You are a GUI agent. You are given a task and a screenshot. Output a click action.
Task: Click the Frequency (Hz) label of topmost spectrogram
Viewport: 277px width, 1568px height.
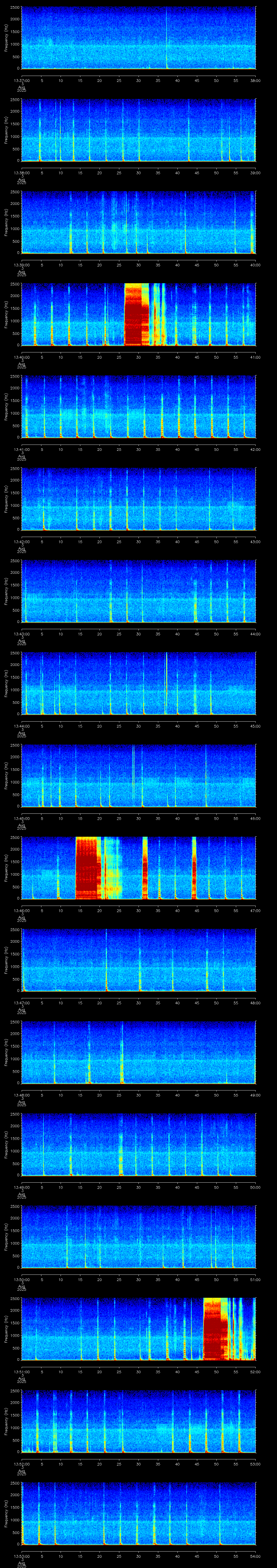[7, 38]
